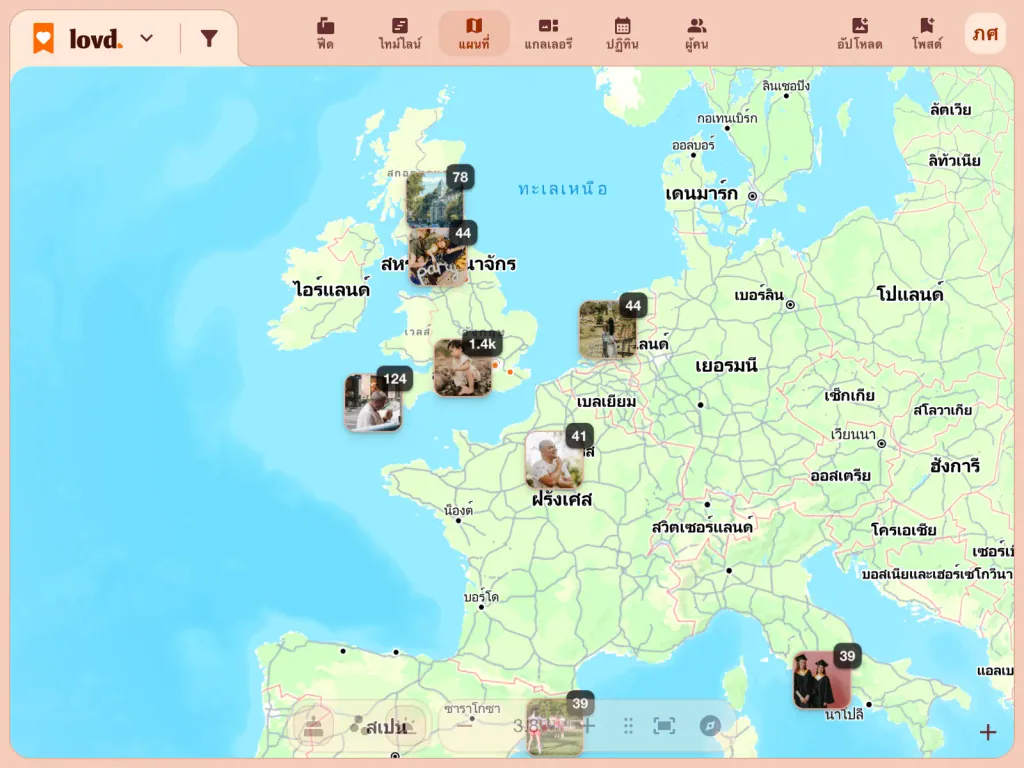1024x768 pixels.
Task: Go to the แกลเลอรี (Gallery) tab
Action: coord(549,34)
